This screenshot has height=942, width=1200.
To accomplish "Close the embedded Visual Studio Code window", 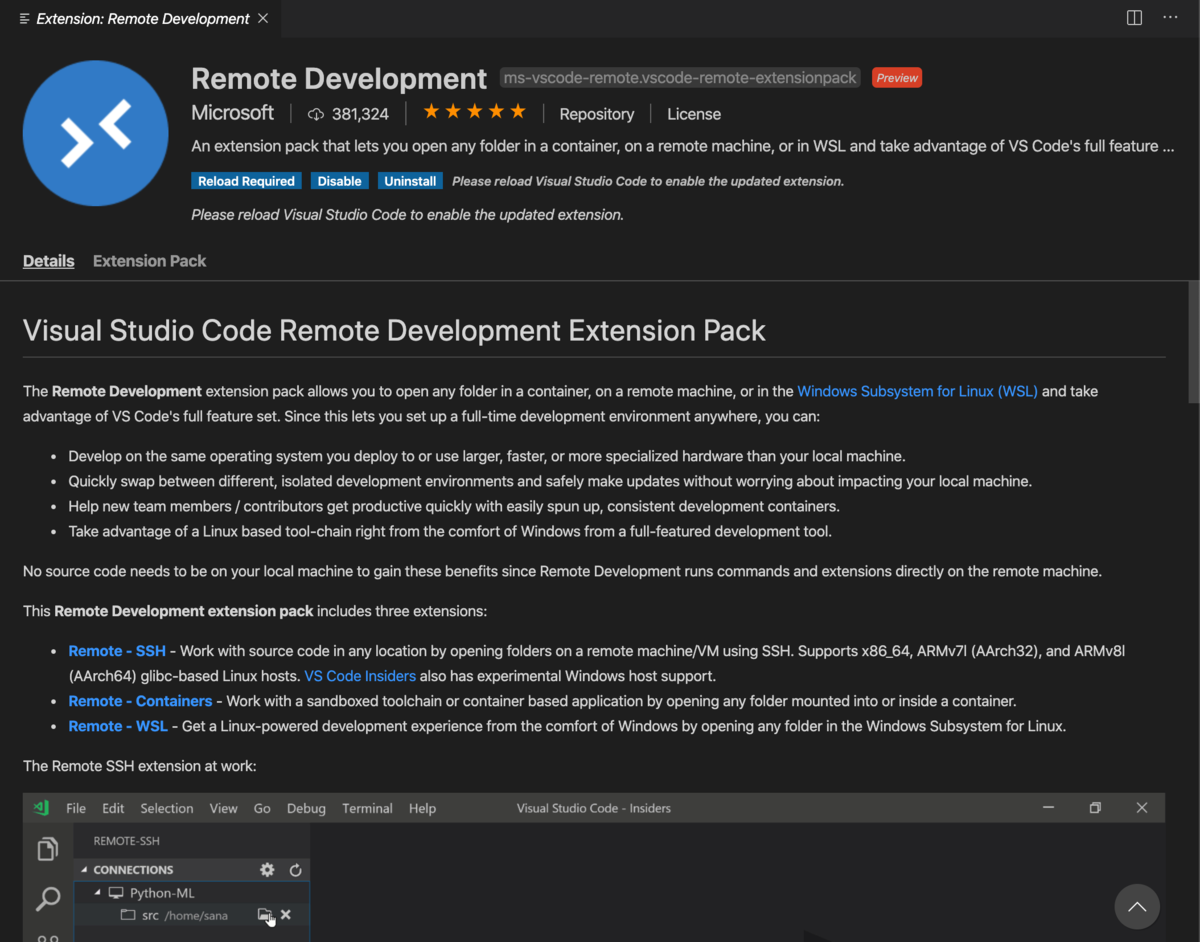I will (x=1142, y=808).
